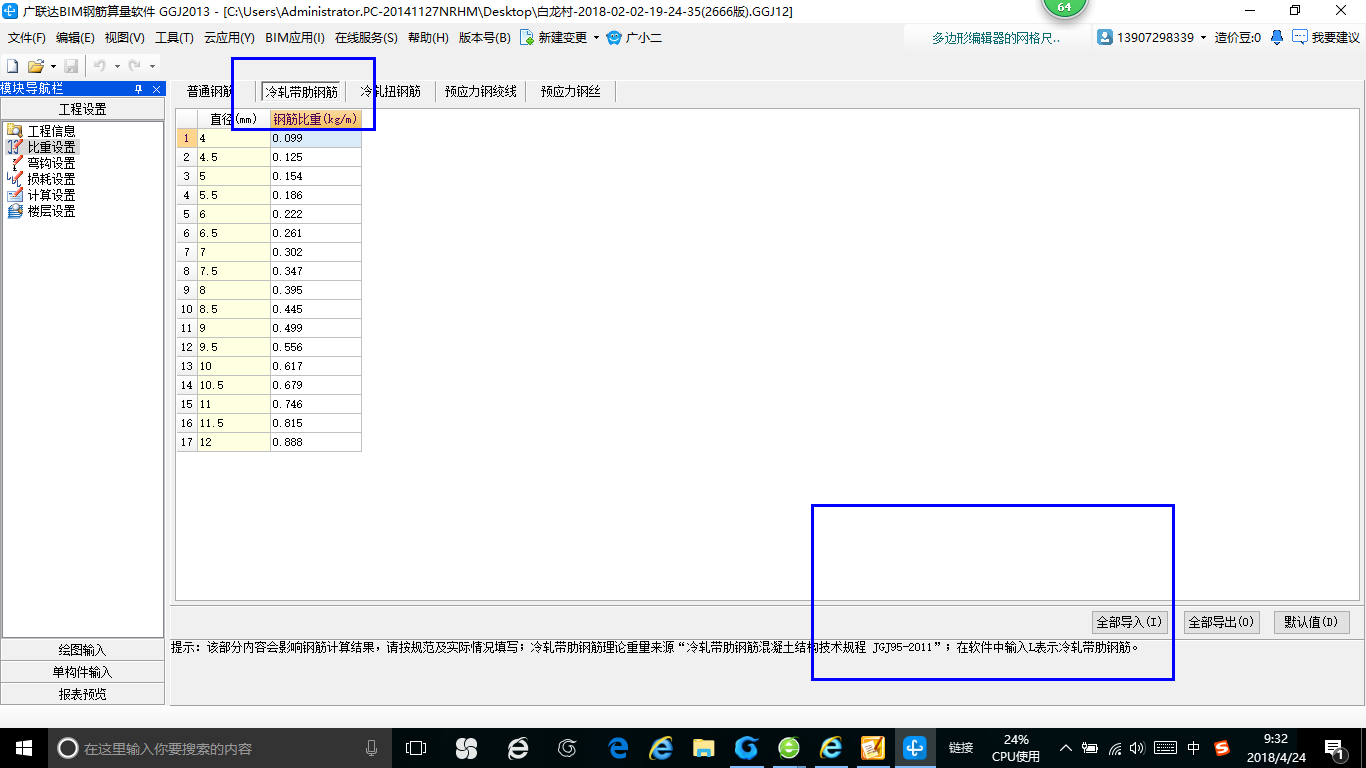The height and width of the screenshot is (768, 1366).
Task: Open the green 360 browser taskbar icon
Action: click(789, 748)
